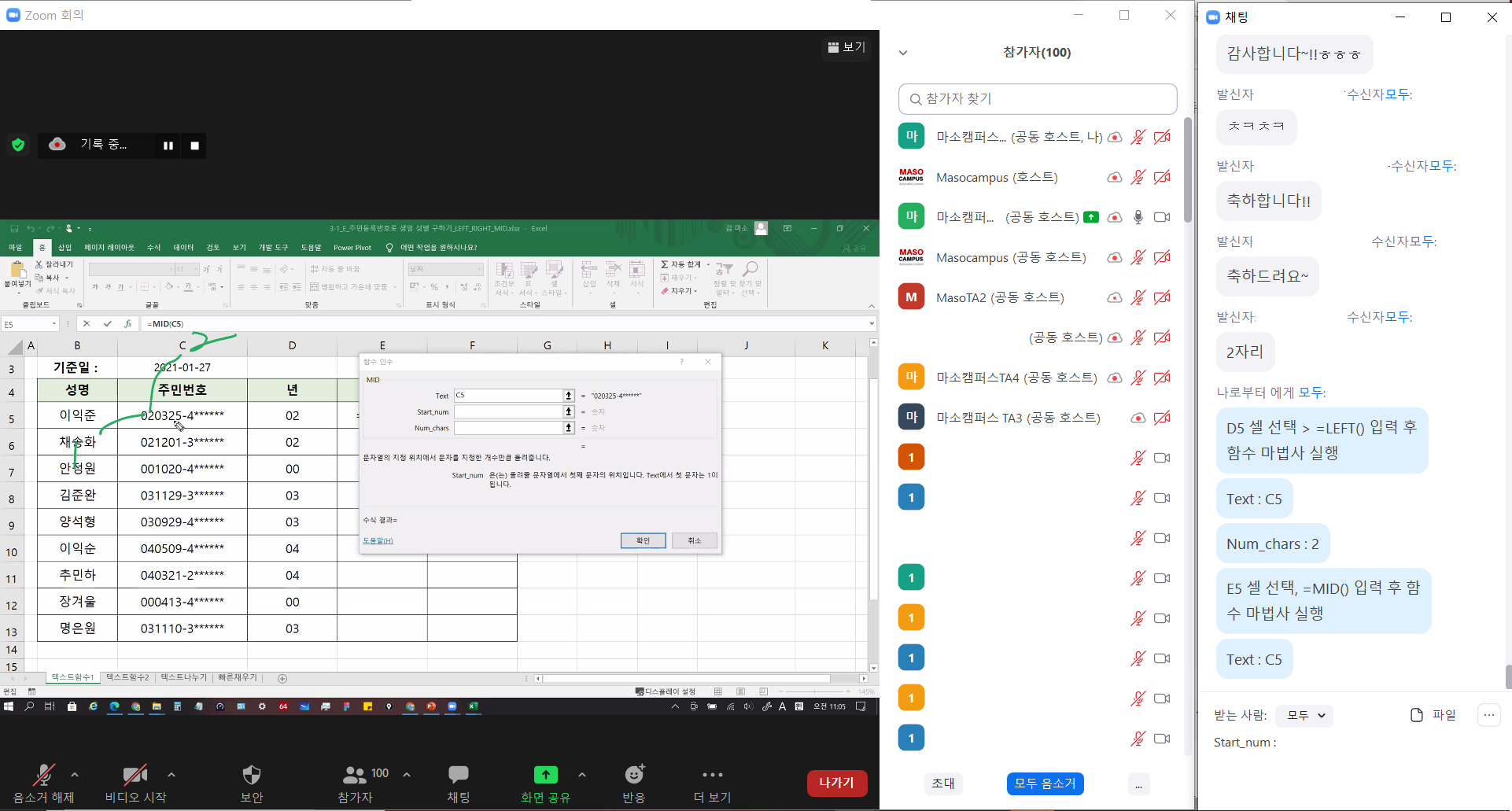Collapse the 참가자 panel with the chevron

tap(903, 53)
